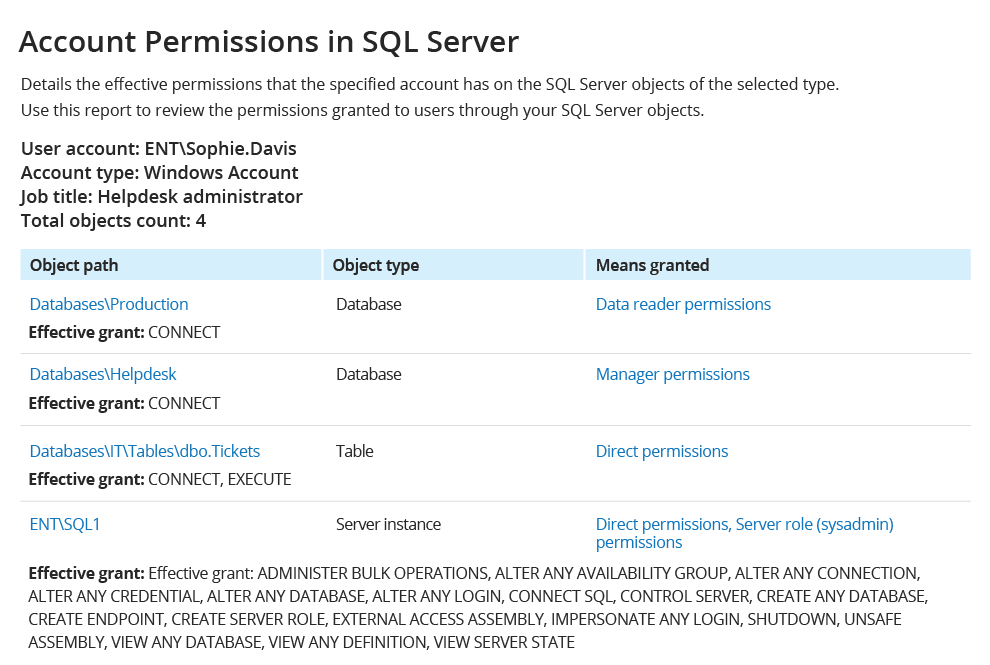990x665 pixels.
Task: Sort by the Object path column header
Action: 73,265
